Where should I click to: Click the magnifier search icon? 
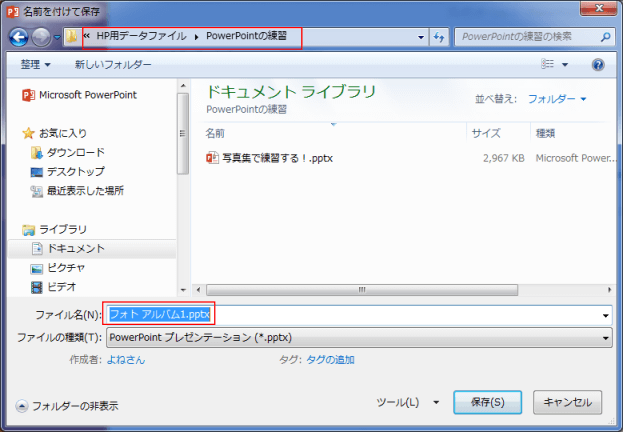[x=606, y=37]
